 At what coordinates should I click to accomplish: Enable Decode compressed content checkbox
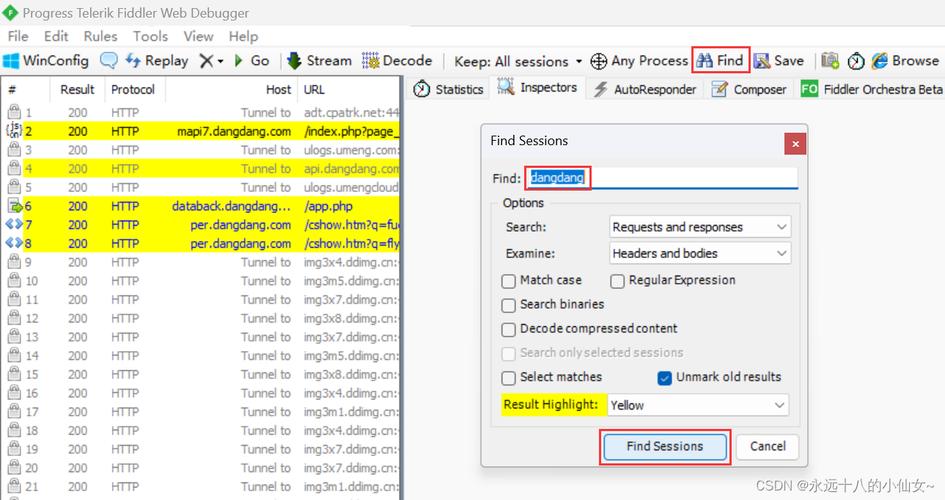click(x=509, y=329)
